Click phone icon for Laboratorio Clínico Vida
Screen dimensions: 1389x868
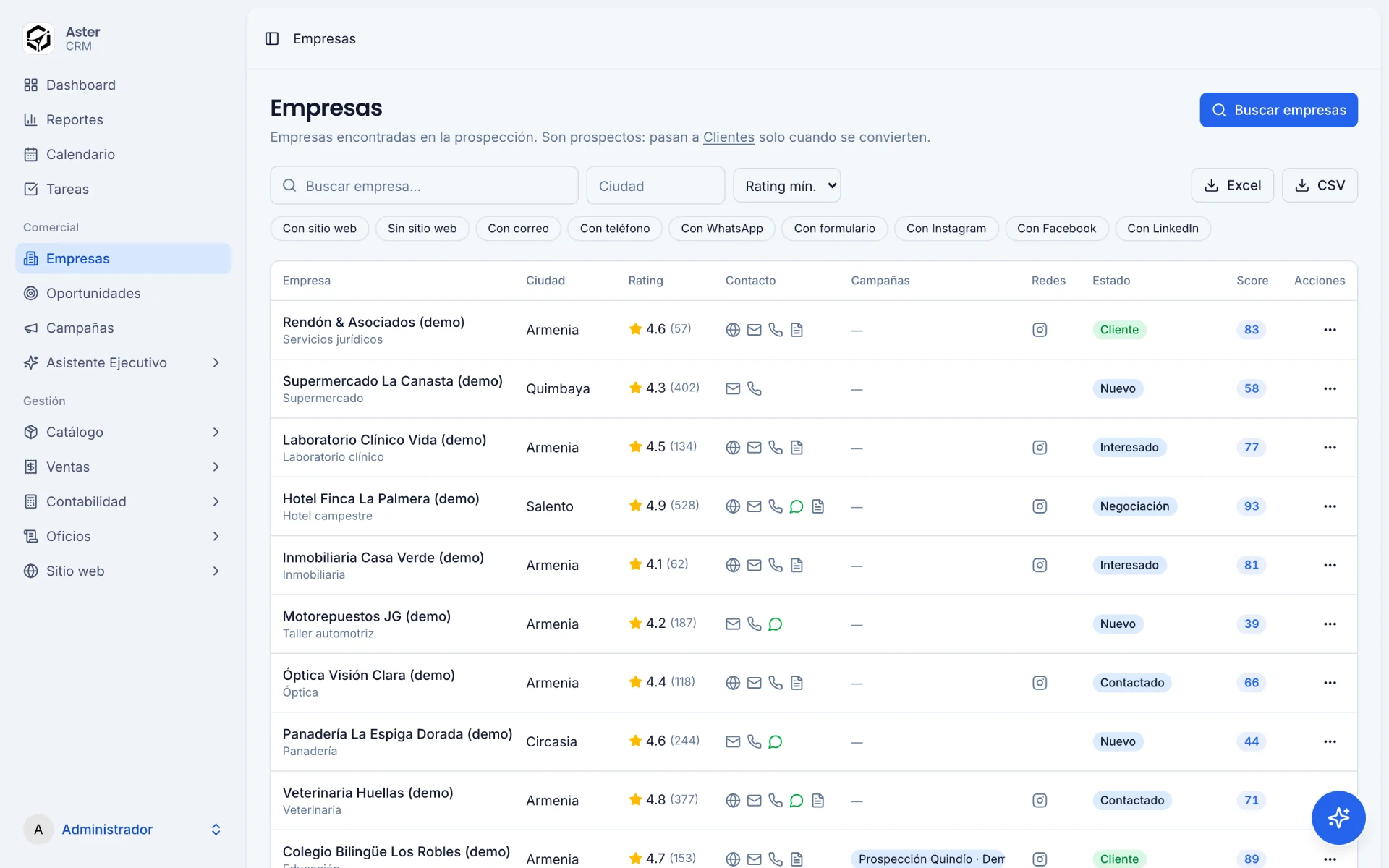click(776, 448)
